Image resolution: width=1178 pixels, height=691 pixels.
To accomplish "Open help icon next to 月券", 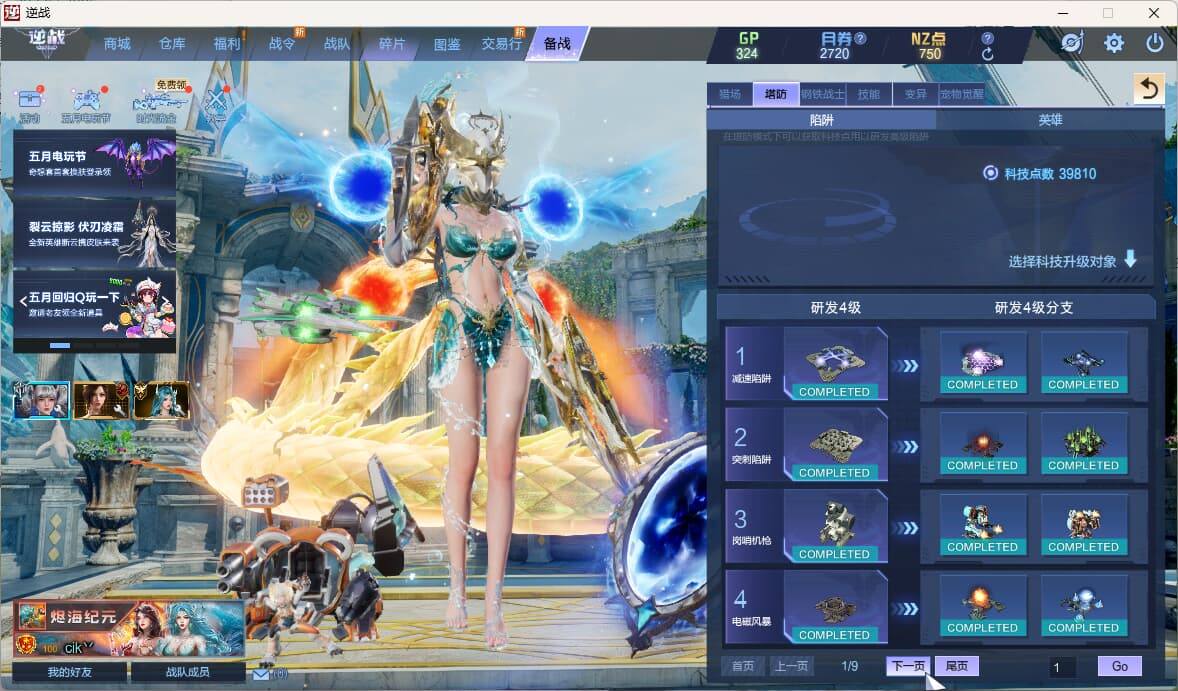I will click(860, 38).
